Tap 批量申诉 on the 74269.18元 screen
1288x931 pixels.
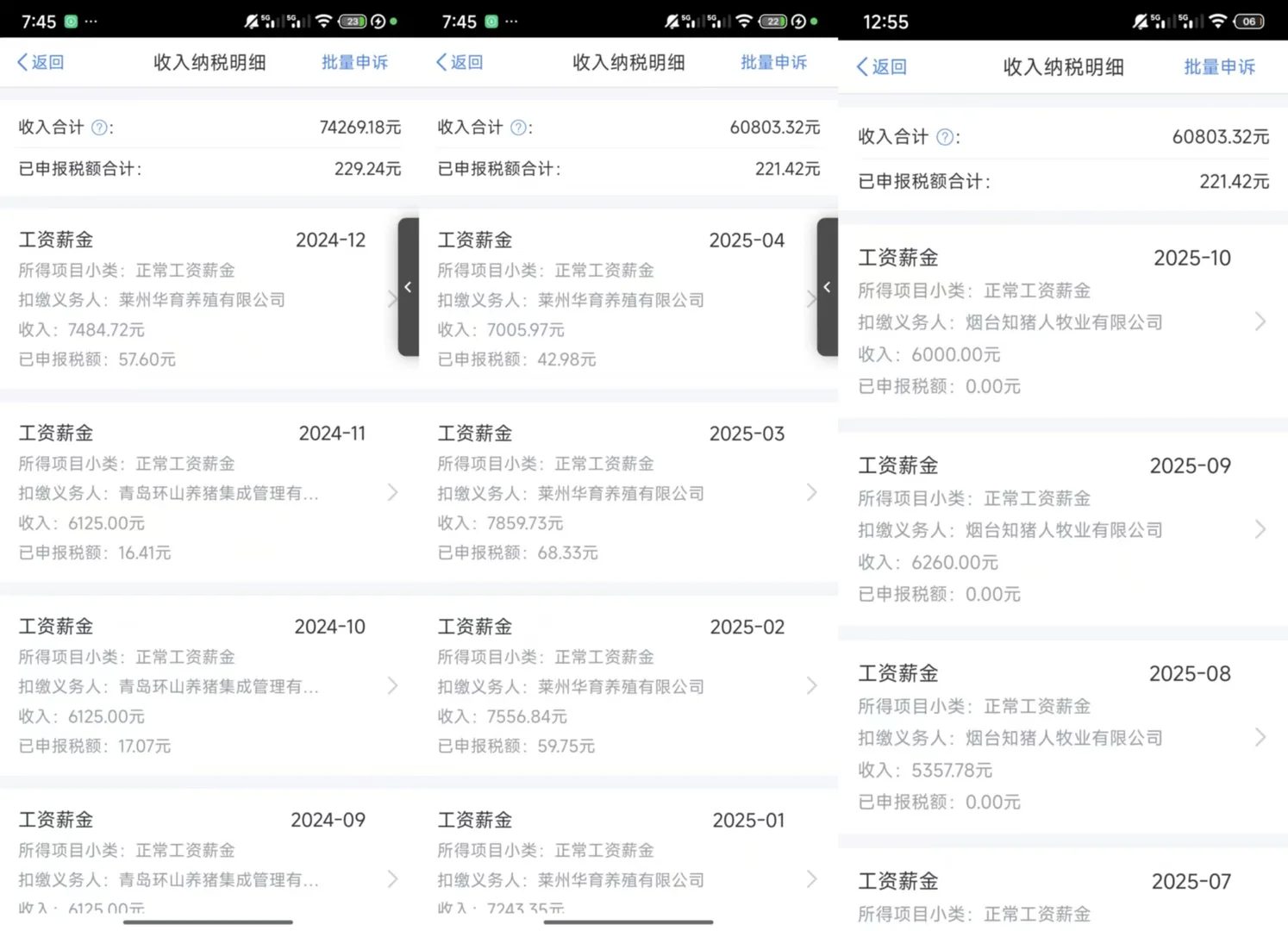click(354, 62)
